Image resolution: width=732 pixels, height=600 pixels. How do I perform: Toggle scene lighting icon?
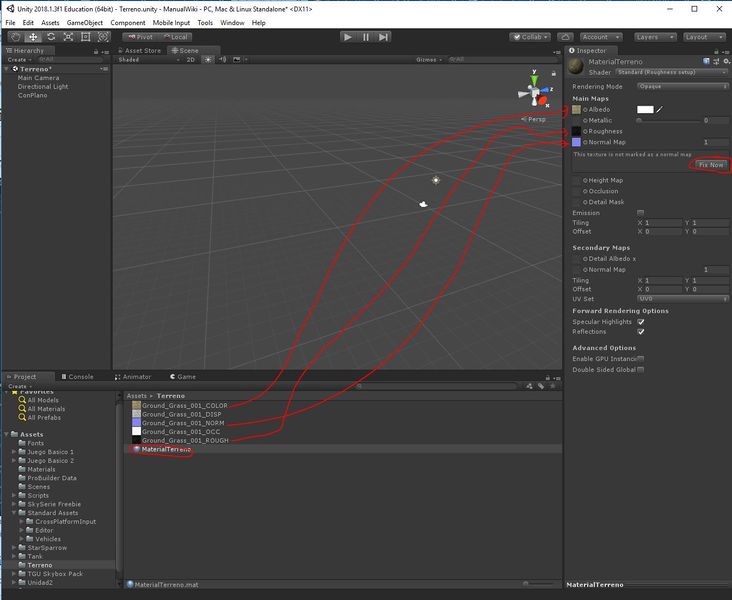[208, 59]
